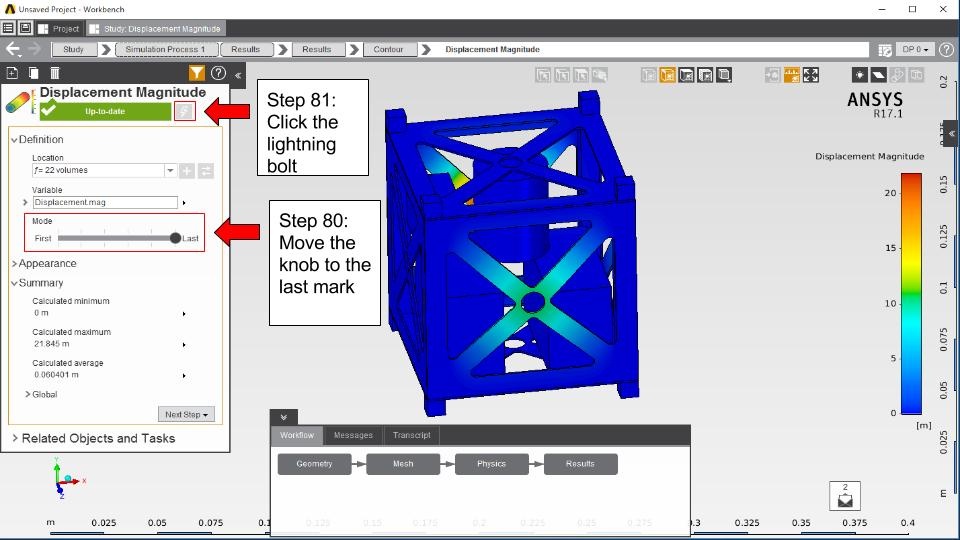This screenshot has height=540, width=960.
Task: Click the Results workflow button
Action: tap(580, 463)
